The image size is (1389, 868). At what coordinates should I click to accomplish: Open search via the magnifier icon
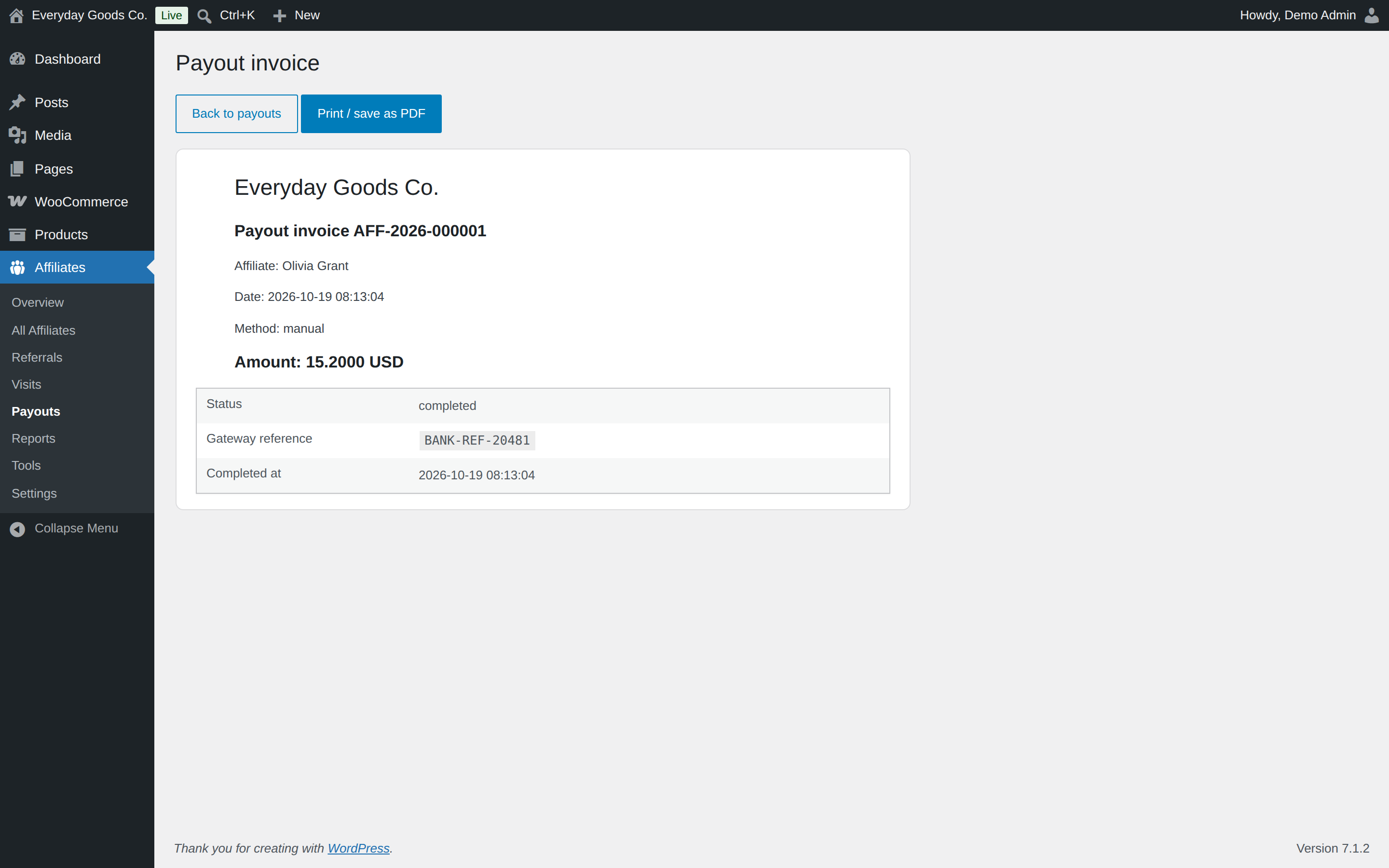point(204,15)
